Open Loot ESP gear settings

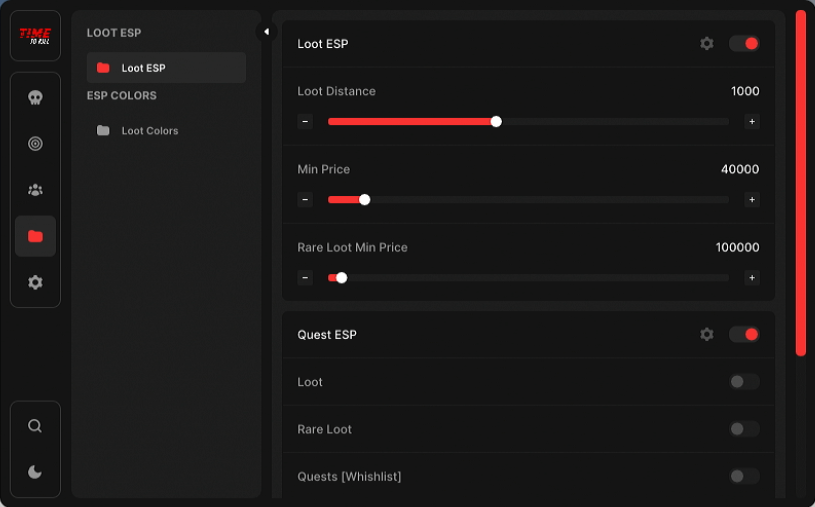pyautogui.click(x=707, y=44)
